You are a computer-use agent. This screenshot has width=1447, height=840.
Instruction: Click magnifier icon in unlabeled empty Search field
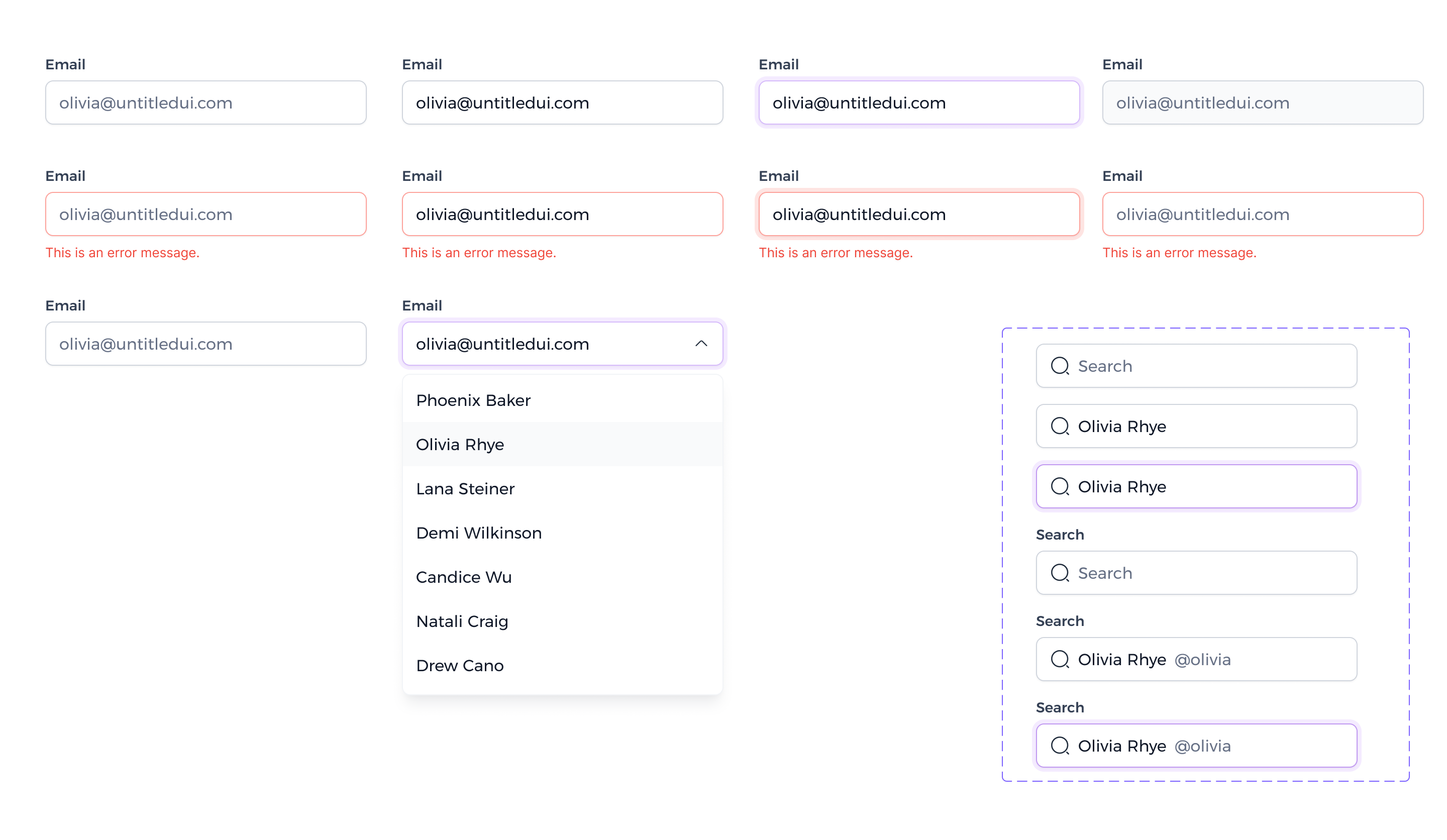[x=1060, y=366]
